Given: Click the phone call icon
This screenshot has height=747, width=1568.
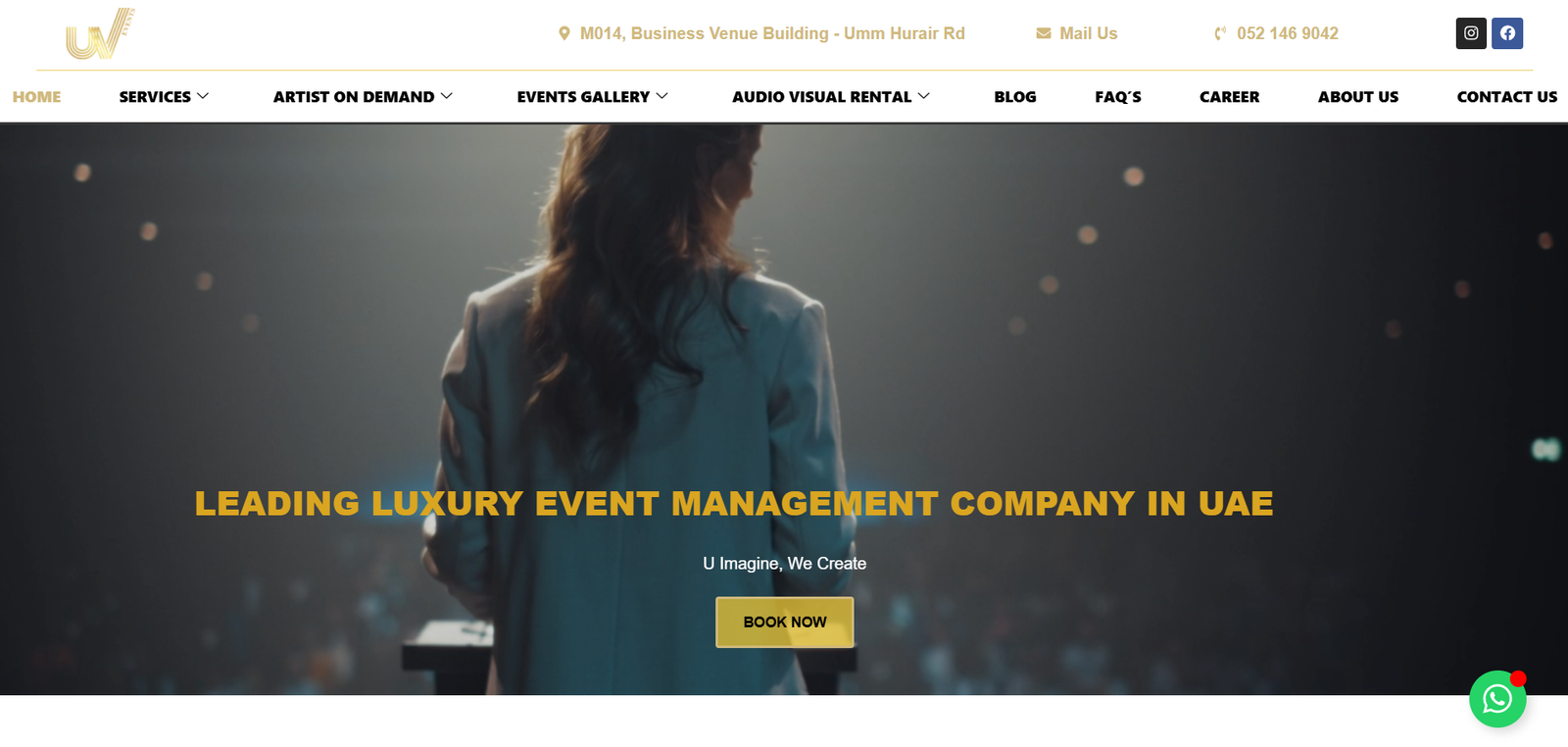Looking at the screenshot, I should click(x=1220, y=33).
